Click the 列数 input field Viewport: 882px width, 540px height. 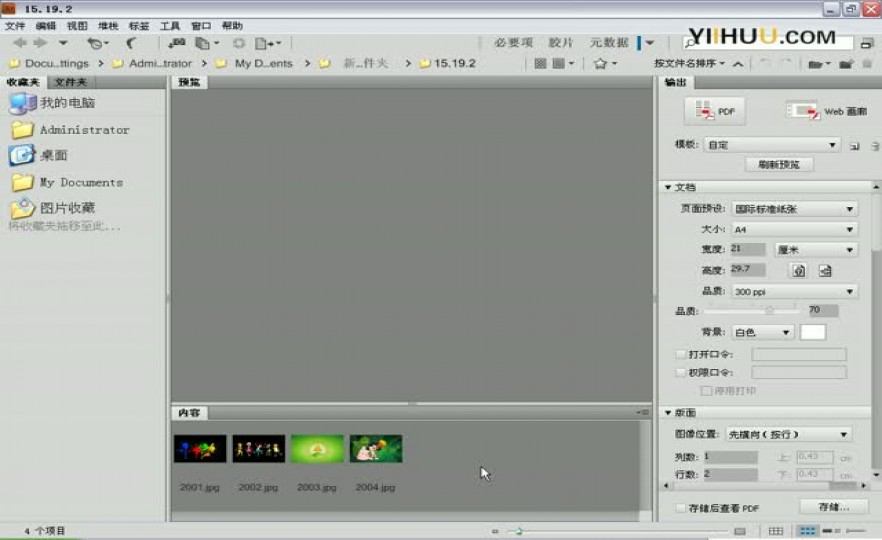(730, 457)
